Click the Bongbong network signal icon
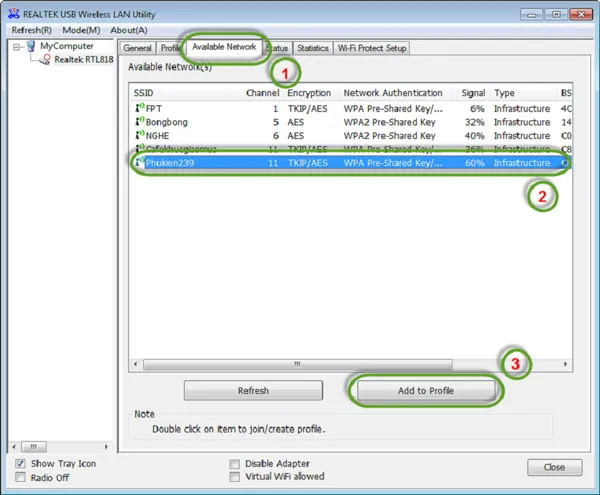600x495 pixels. [x=139, y=121]
